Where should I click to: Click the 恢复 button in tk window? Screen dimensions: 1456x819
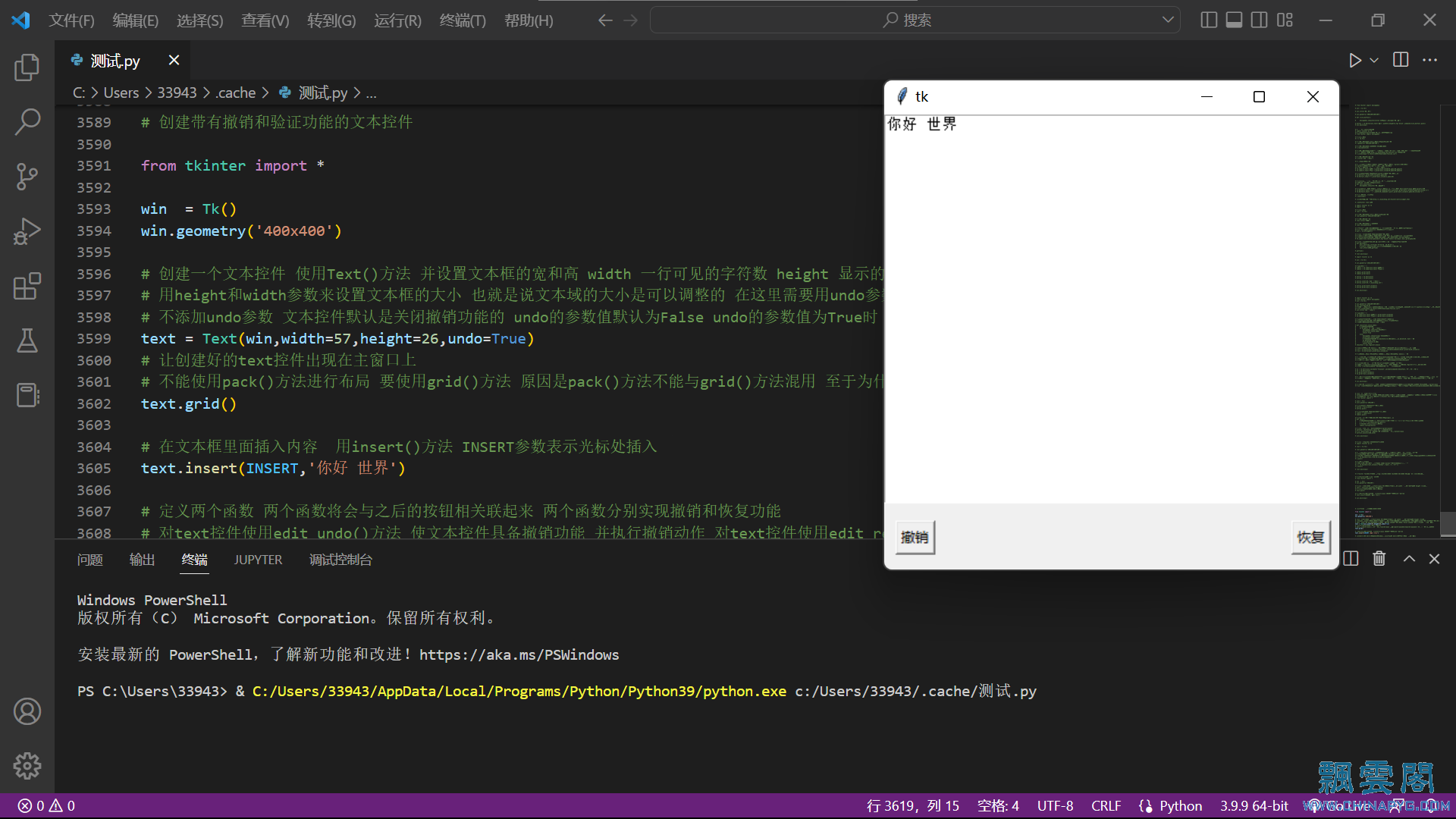[x=1310, y=538]
